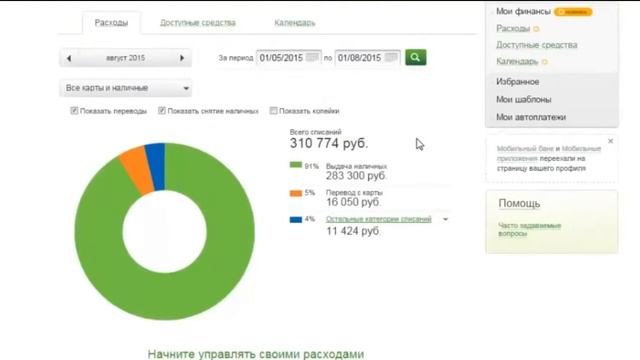Viewport: 640px width, 360px height.
Task: Click the green search button
Action: click(x=416, y=57)
